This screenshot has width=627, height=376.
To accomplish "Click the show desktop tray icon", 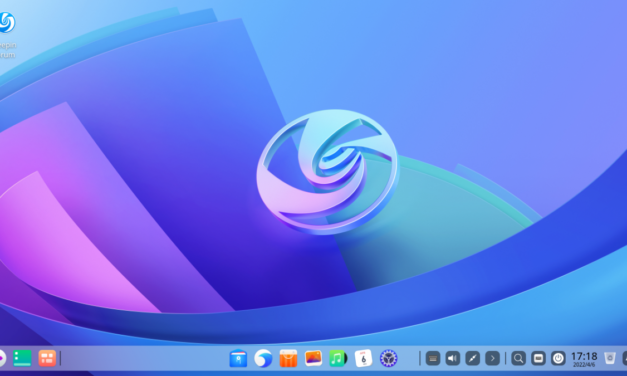I will point(538,358).
